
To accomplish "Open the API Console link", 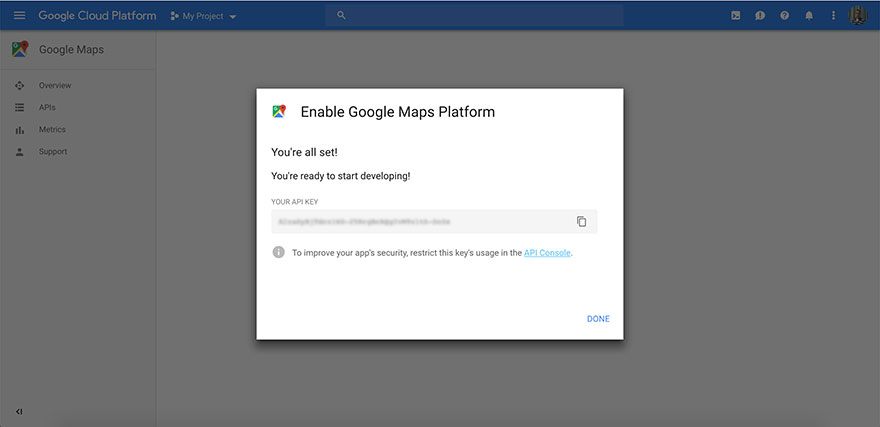I will pos(547,252).
